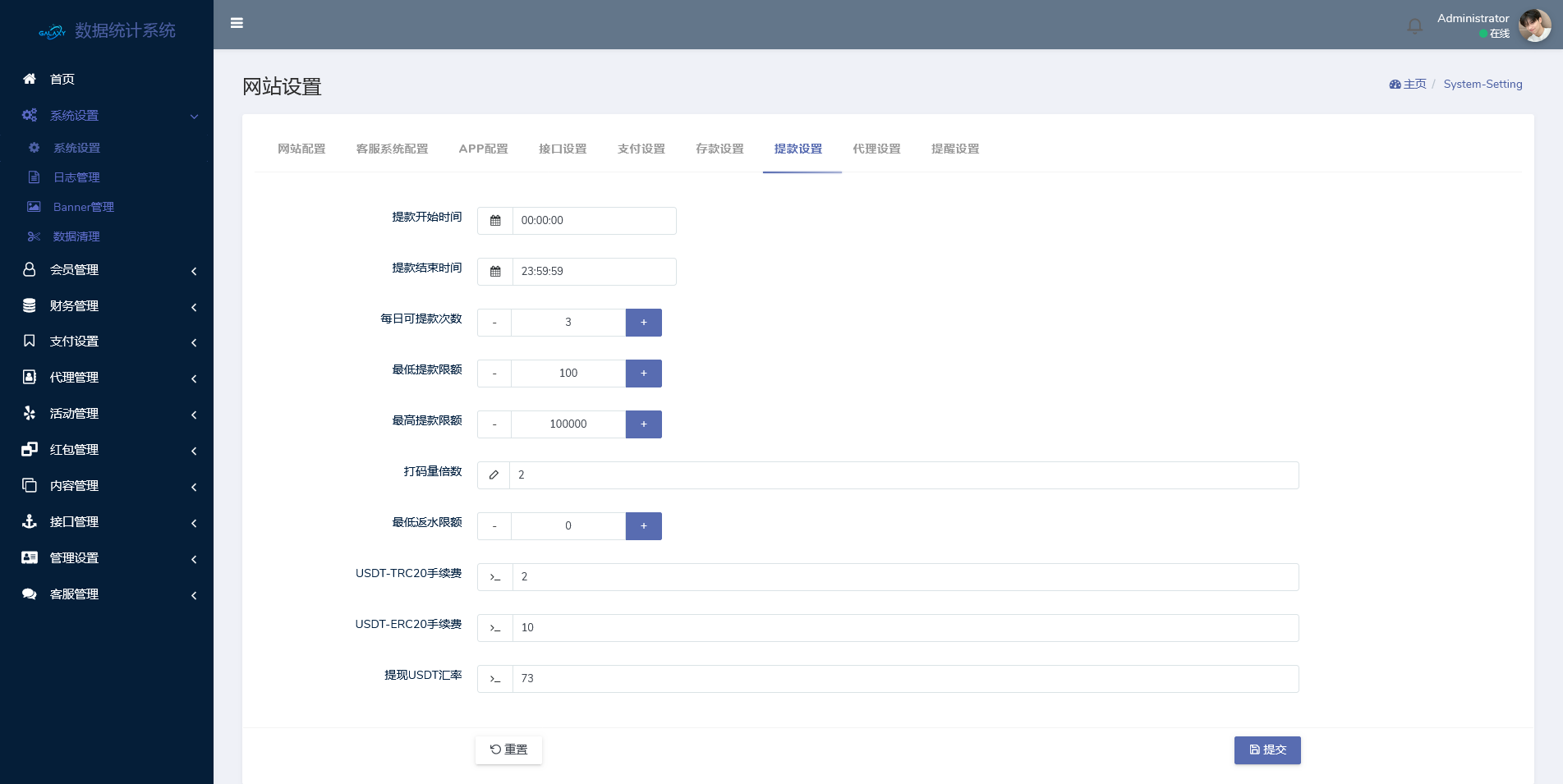Click calendar icon beside 提款结束时间

coord(495,272)
